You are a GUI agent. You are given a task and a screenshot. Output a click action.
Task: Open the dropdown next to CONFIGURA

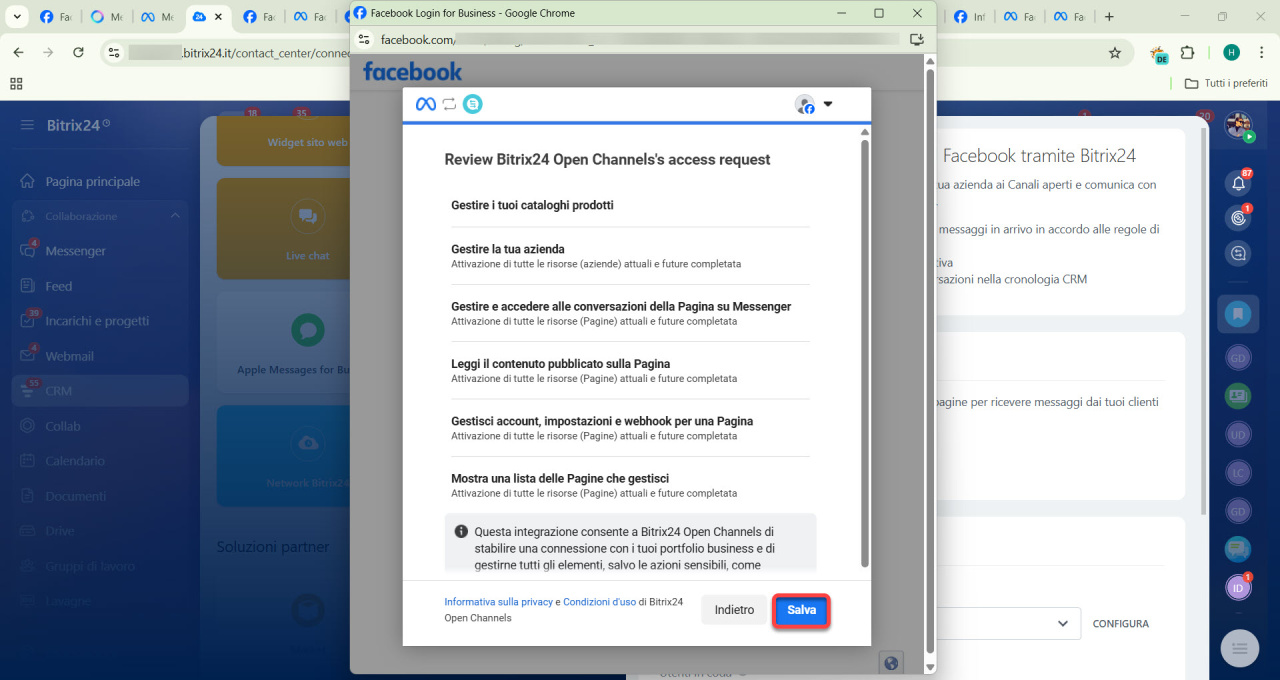click(1062, 623)
